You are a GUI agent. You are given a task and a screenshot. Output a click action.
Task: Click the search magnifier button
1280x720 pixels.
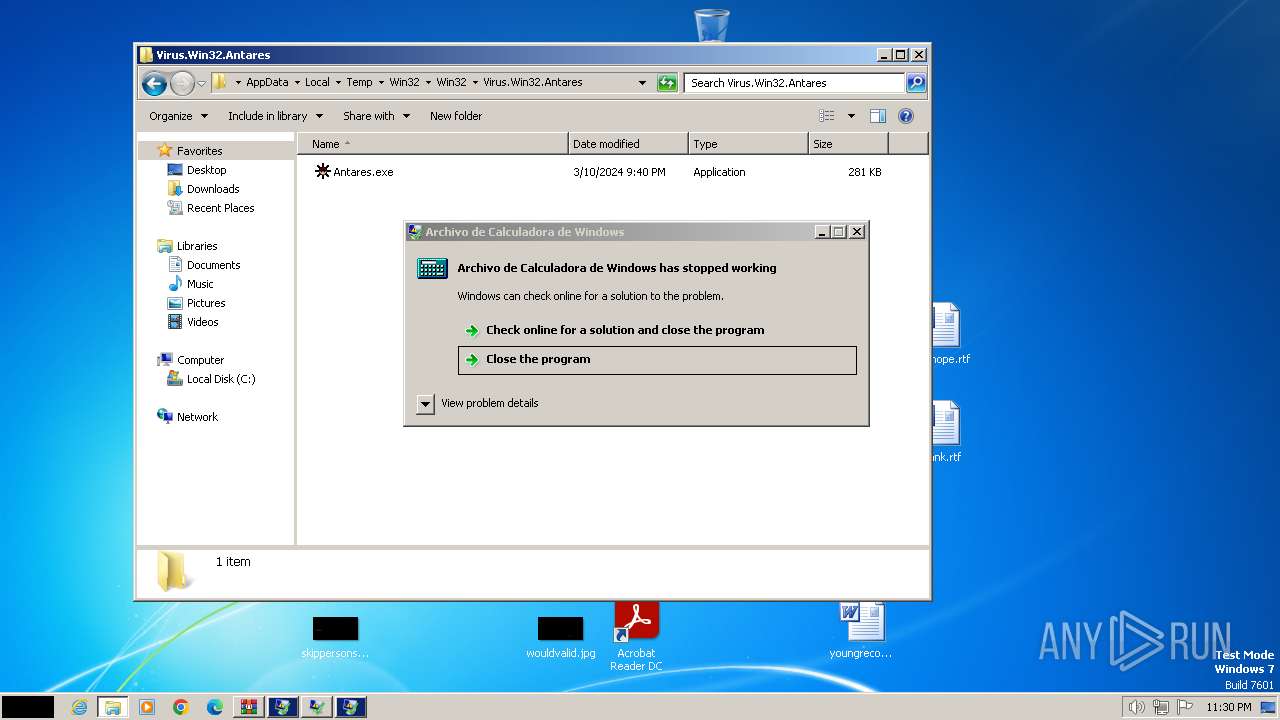pyautogui.click(x=916, y=83)
